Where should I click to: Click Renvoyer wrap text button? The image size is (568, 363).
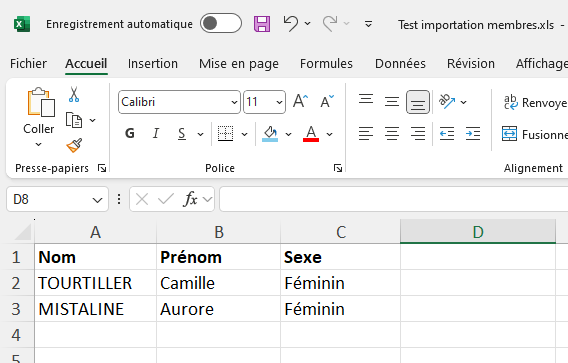coord(535,103)
